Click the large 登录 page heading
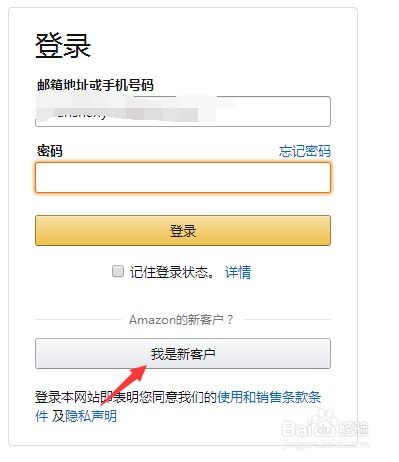Image resolution: width=399 pixels, height=462 pixels. pos(63,46)
